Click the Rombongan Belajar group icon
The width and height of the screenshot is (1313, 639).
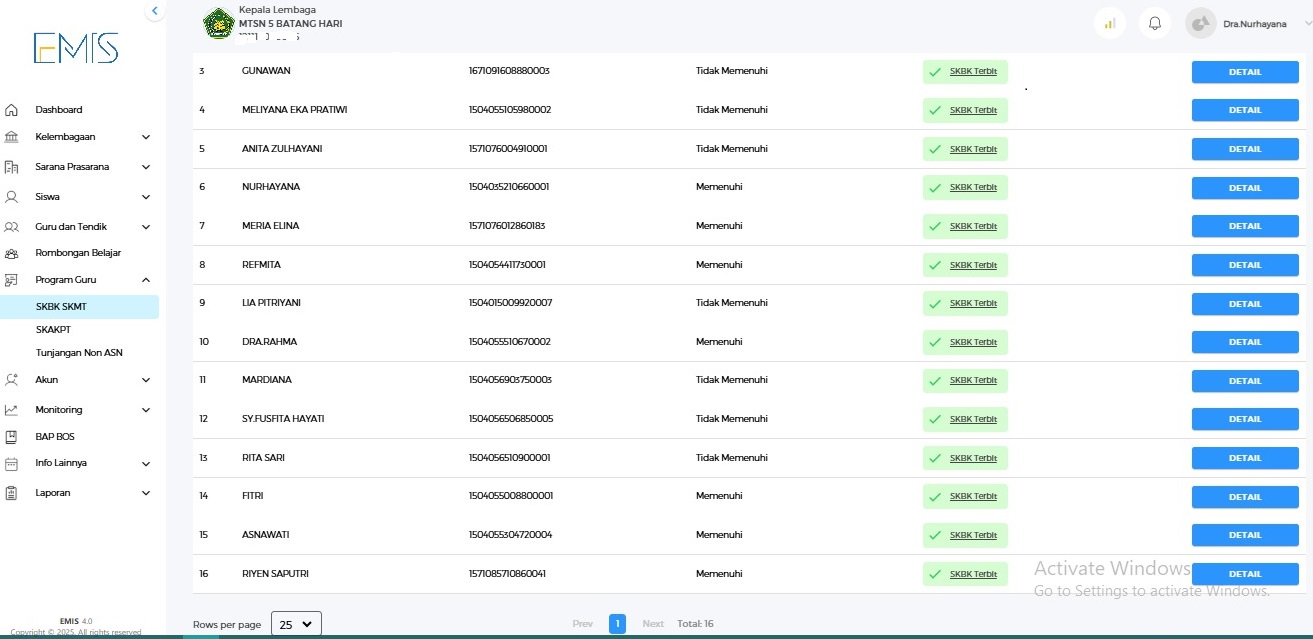click(12, 253)
